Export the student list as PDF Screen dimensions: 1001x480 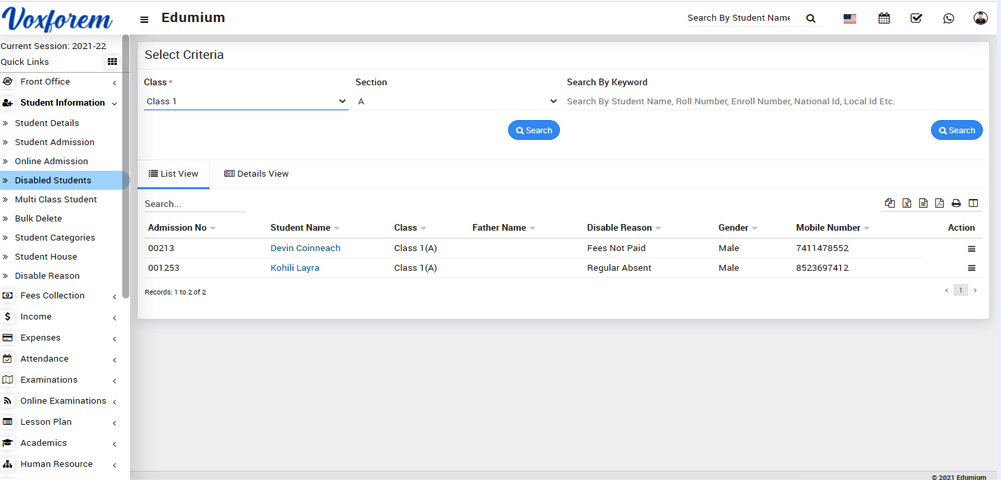click(x=939, y=203)
